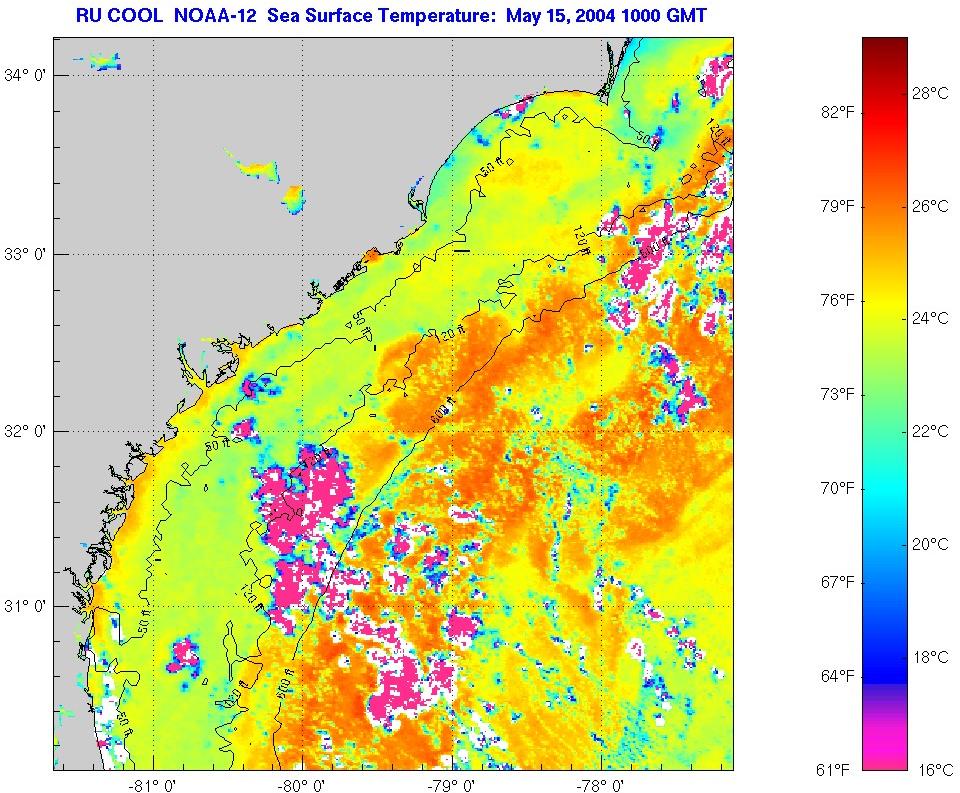Click the 22°C colorbar label
Image resolution: width=960 pixels, height=793 pixels.
click(x=930, y=431)
